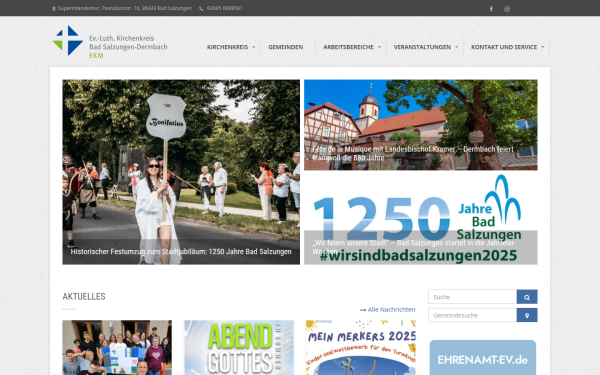Click the map pin icon beside address

click(x=54, y=8)
